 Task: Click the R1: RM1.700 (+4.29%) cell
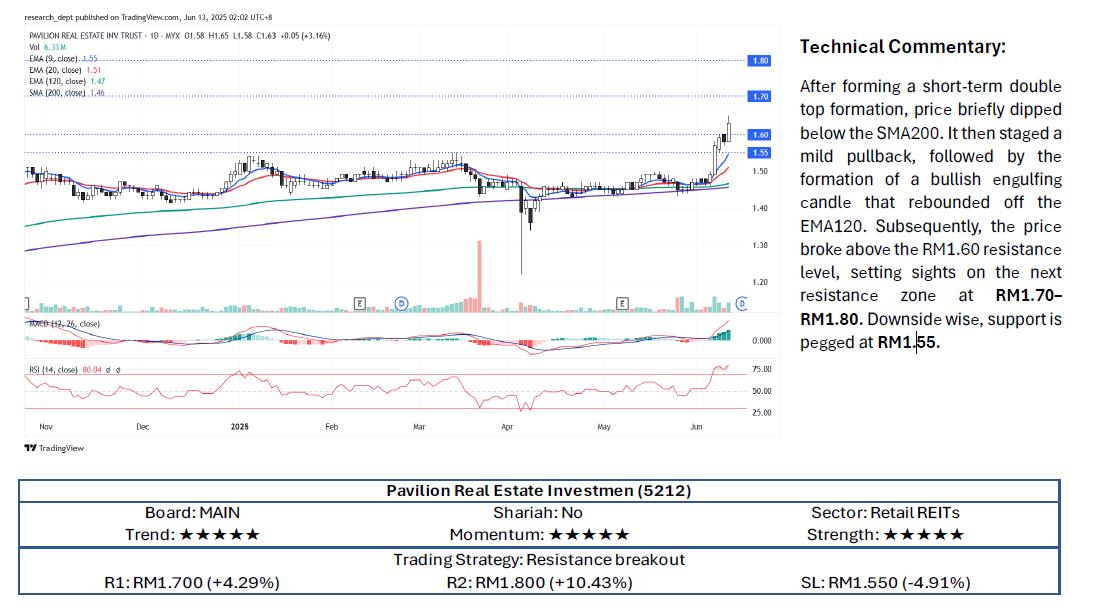(192, 582)
